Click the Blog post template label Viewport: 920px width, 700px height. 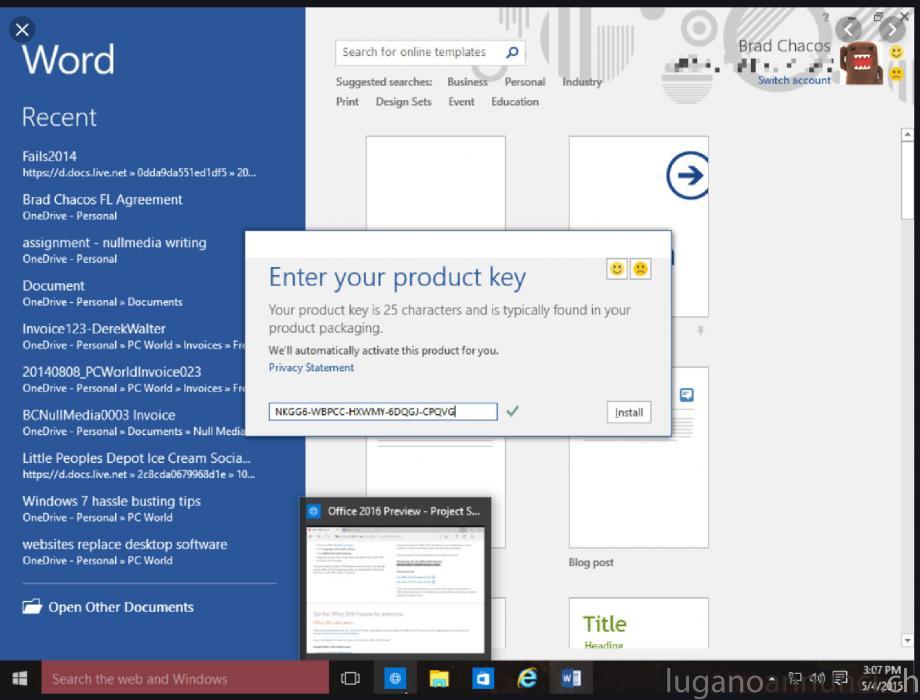591,562
